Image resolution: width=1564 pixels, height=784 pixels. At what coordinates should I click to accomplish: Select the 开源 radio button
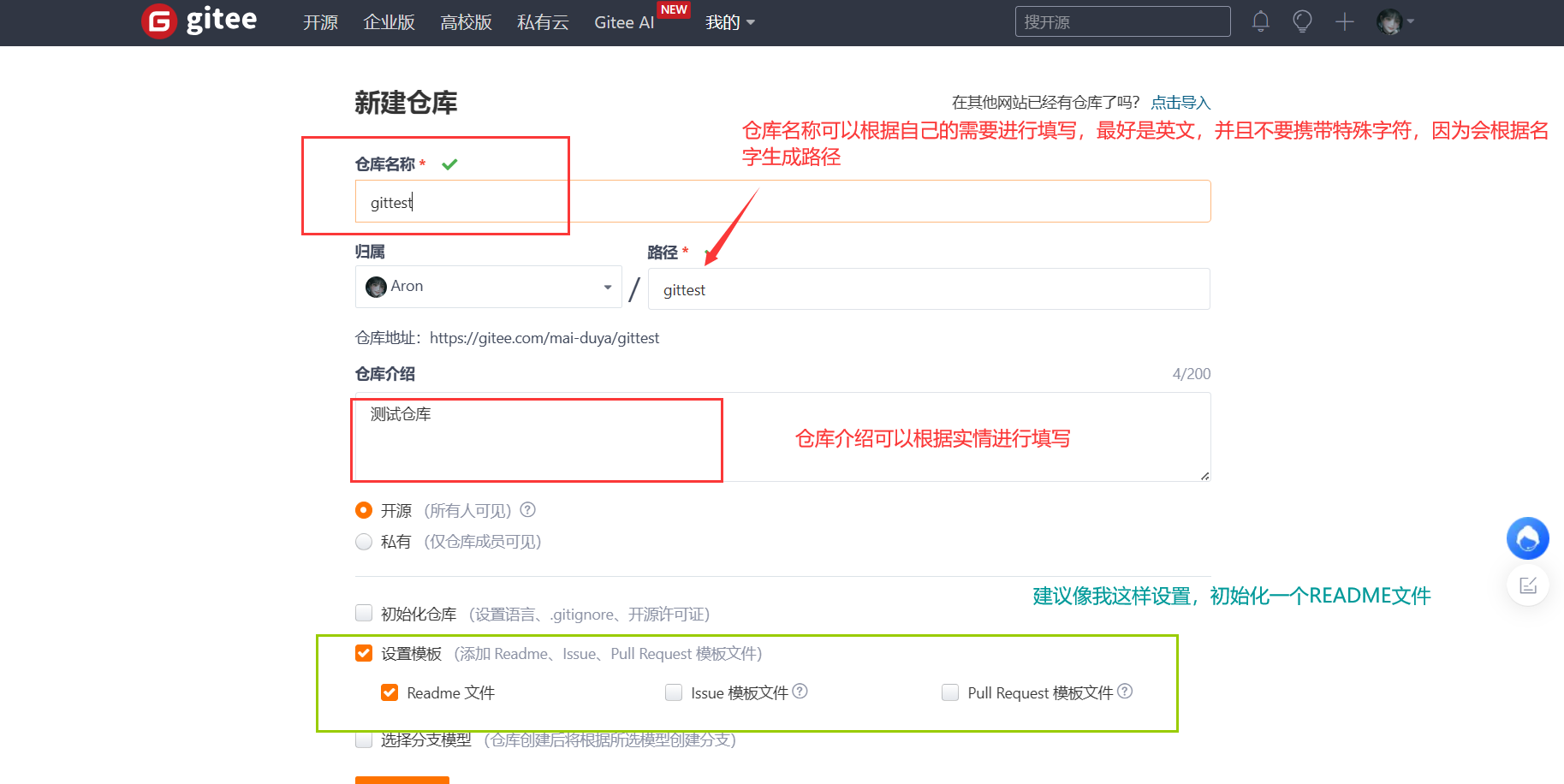[x=364, y=510]
